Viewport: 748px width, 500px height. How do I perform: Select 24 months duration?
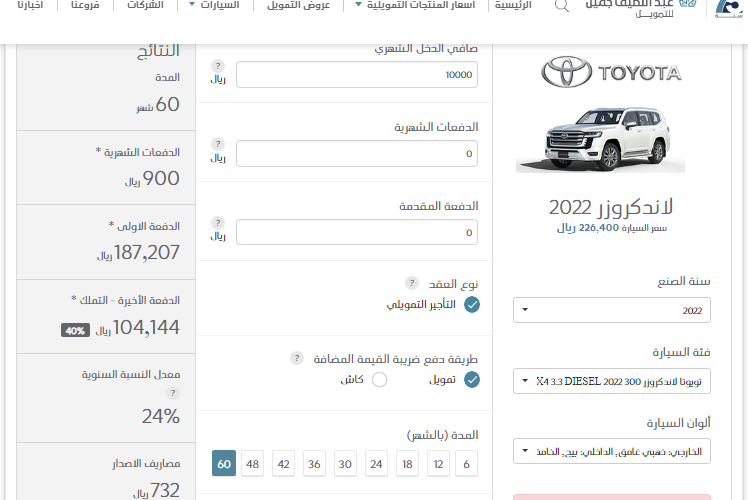(x=376, y=463)
